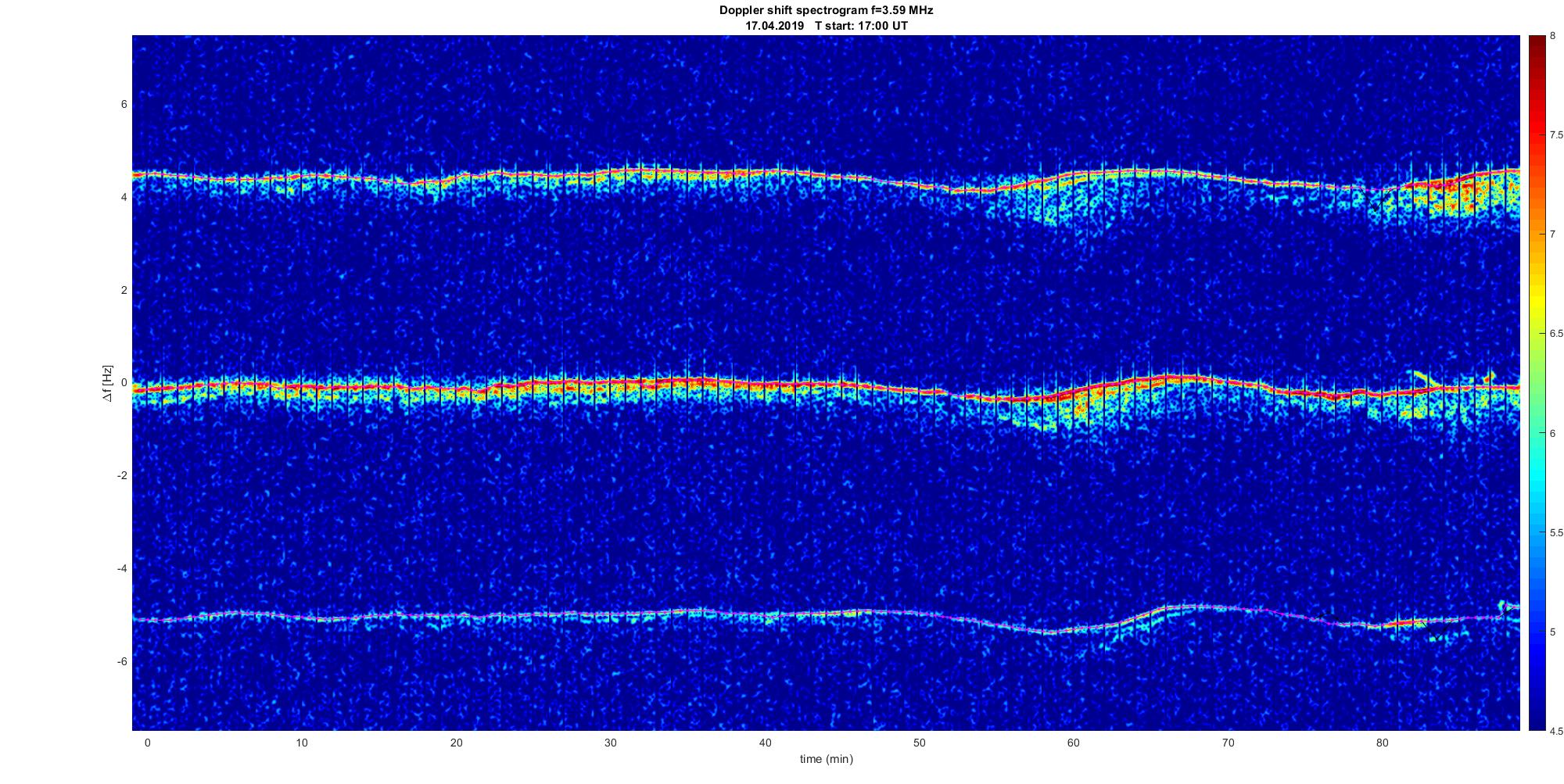Viewport: 1564px width, 784px height.
Task: Click the y-axis tick label '-2'
Action: tap(121, 475)
